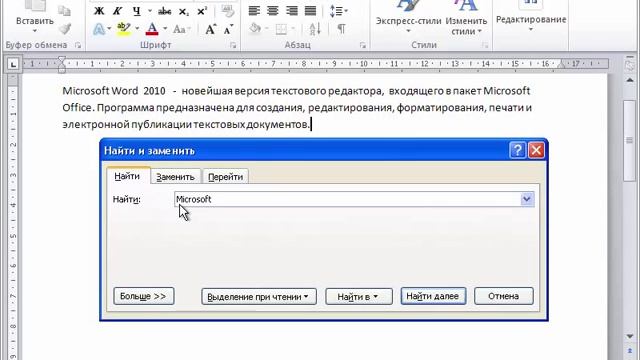Click word 'Office' in document
Screen dimensions: 640x360
pyautogui.click(x=78, y=108)
